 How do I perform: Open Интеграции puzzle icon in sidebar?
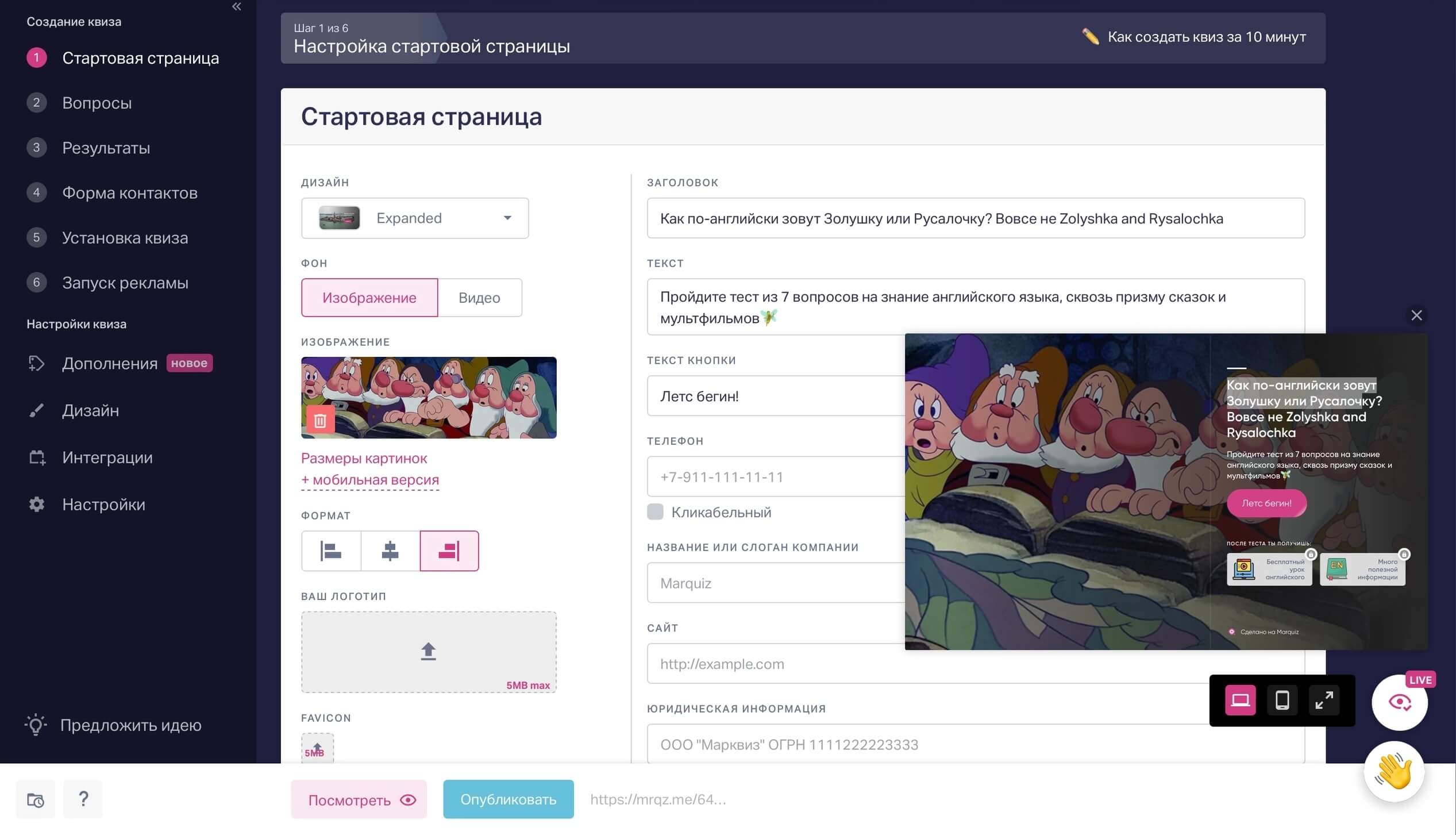tap(37, 457)
